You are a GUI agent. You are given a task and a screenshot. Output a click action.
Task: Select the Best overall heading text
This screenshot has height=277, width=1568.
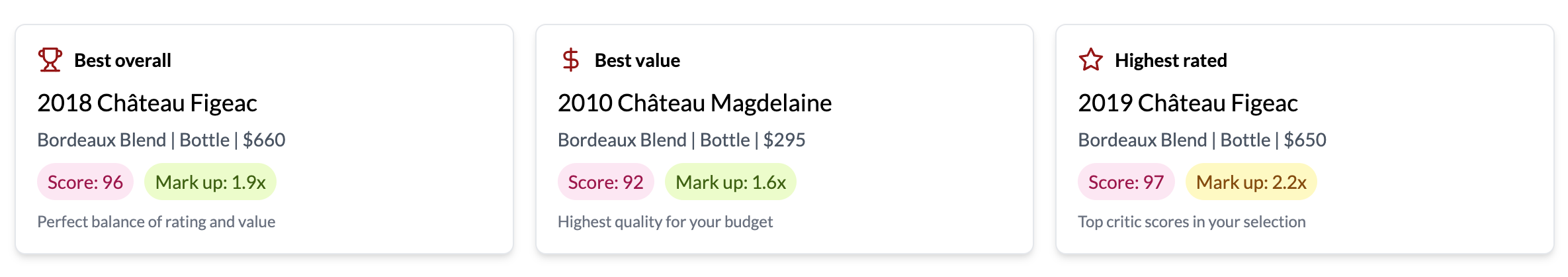pyautogui.click(x=122, y=61)
